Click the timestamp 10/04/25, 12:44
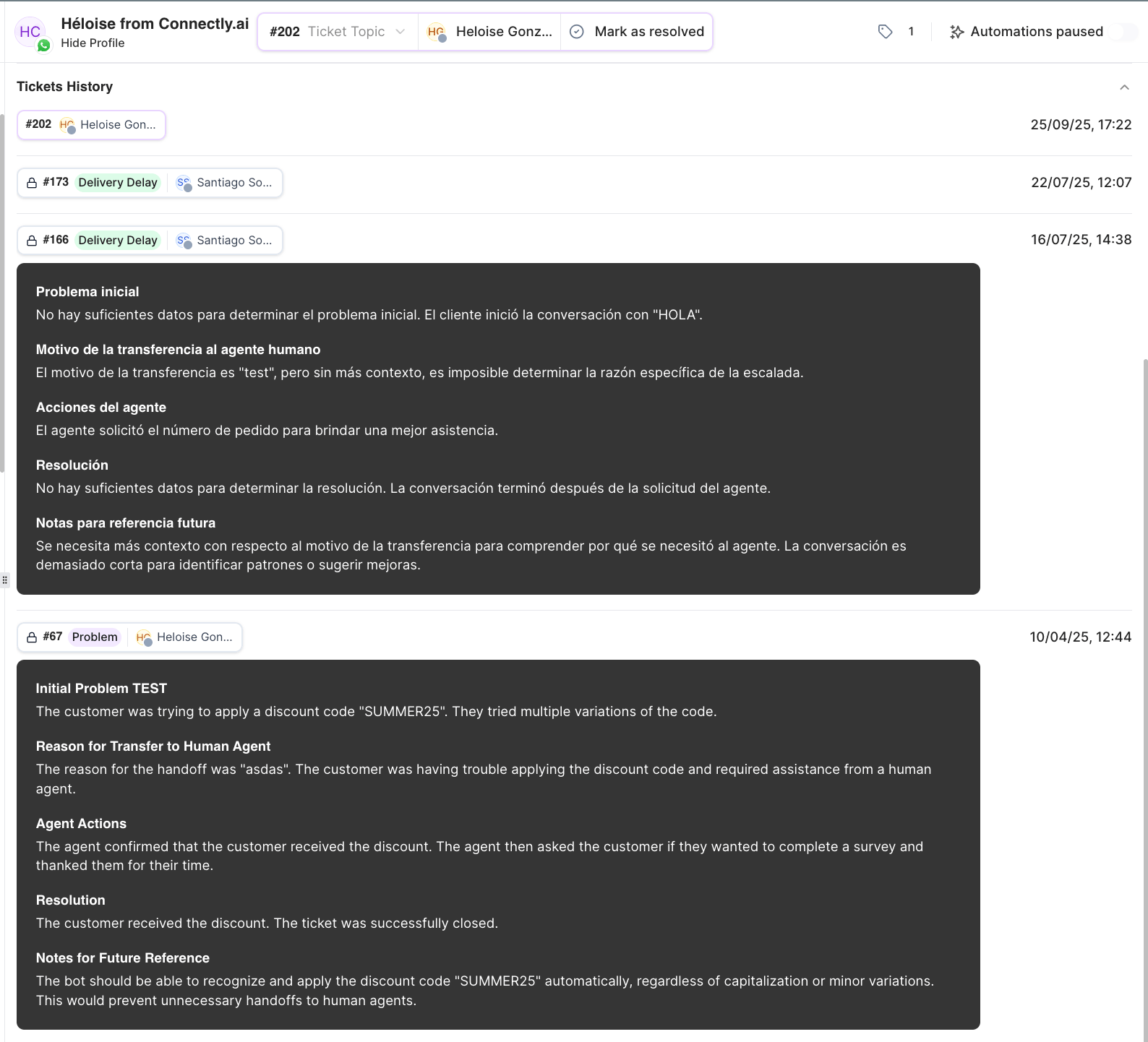Viewport: 1148px width, 1042px height. pos(1080,637)
